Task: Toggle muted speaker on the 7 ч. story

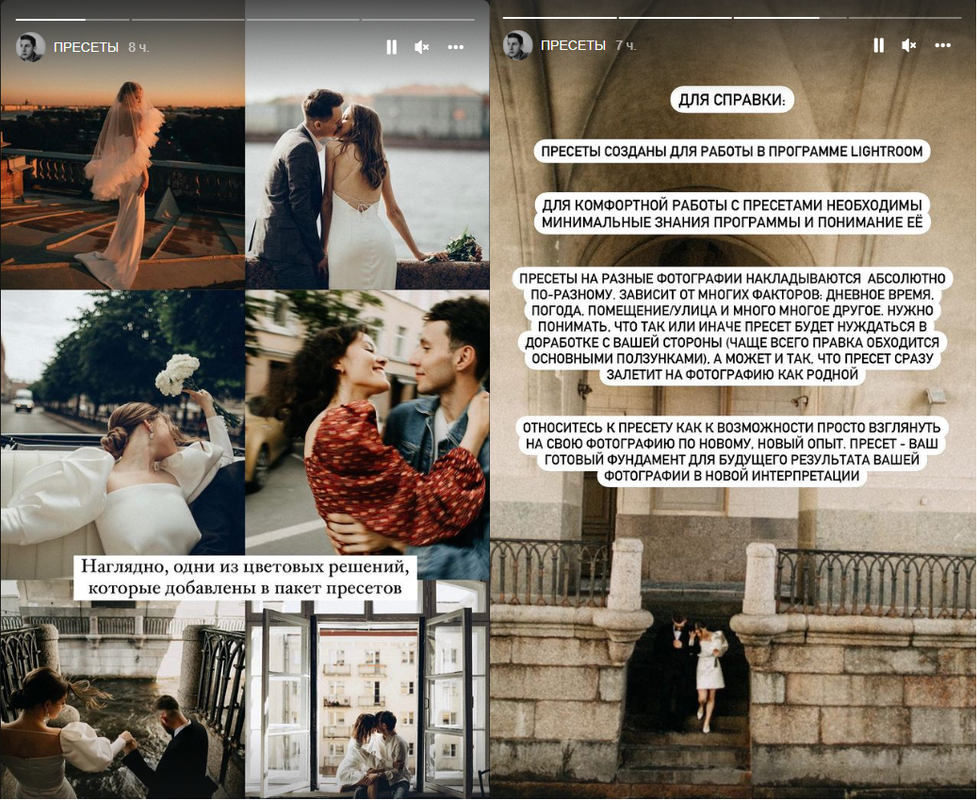Action: coord(909,45)
